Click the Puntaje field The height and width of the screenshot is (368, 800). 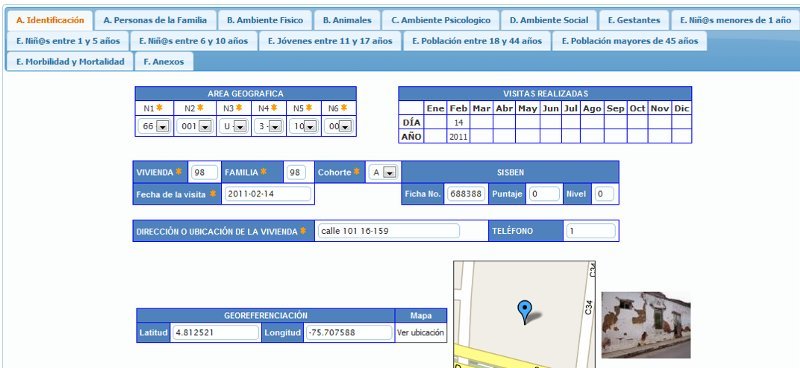pos(544,194)
